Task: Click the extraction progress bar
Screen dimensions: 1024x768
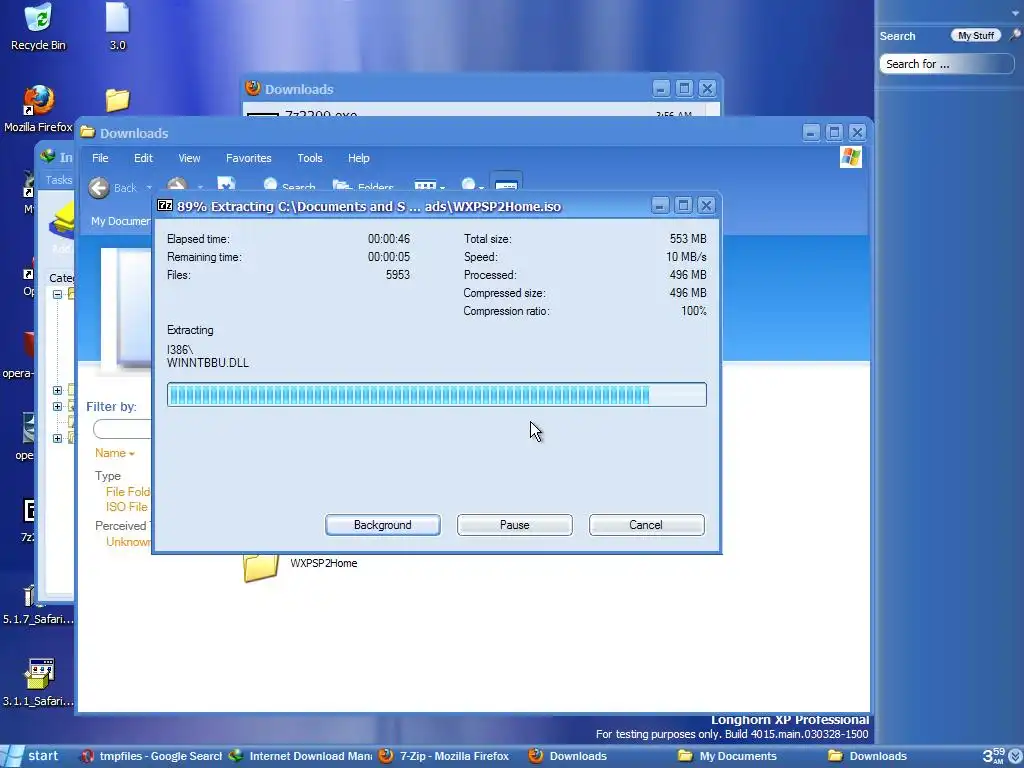Action: pos(437,394)
